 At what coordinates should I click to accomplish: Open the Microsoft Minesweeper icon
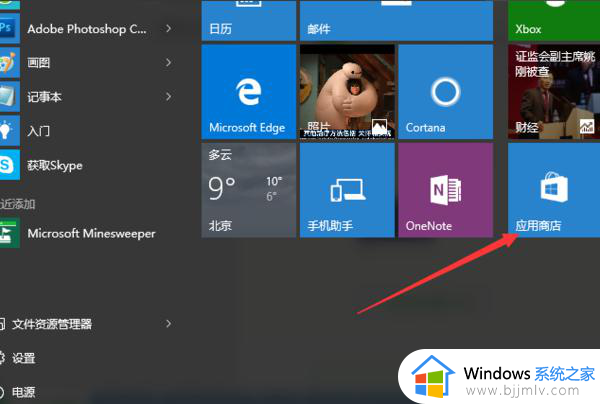click(x=9, y=233)
